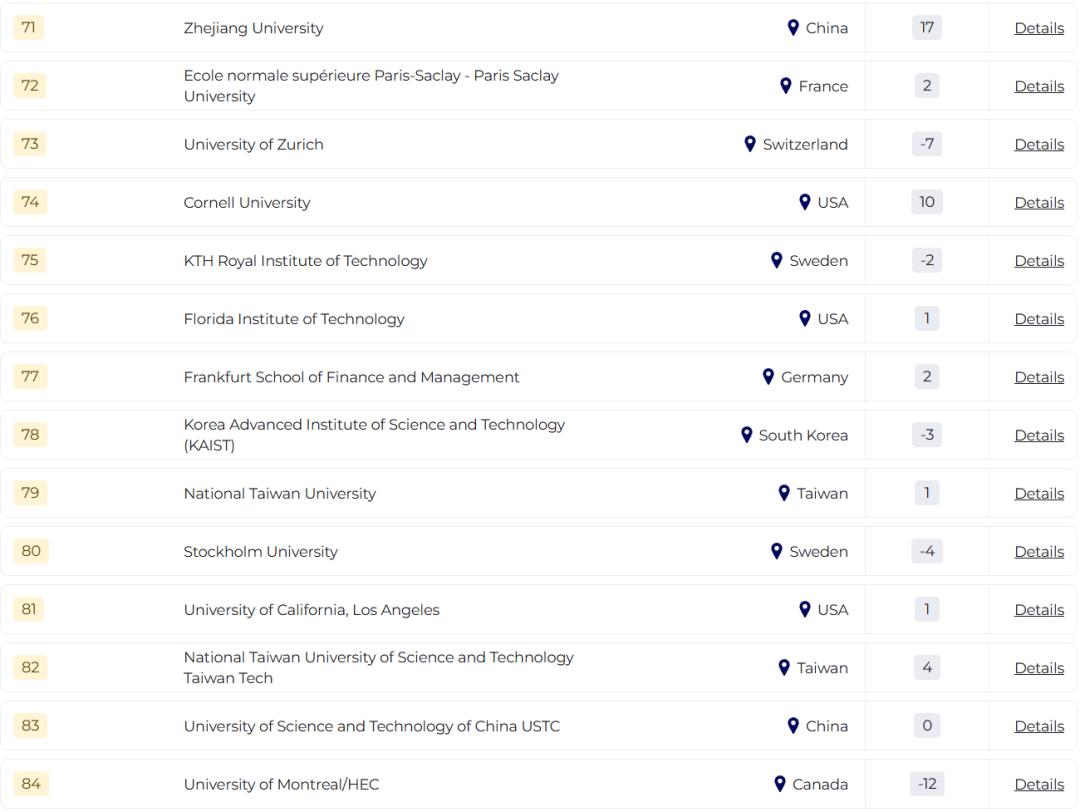Click the pin icon in Stockholm University row
The image size is (1080, 812).
(x=777, y=551)
